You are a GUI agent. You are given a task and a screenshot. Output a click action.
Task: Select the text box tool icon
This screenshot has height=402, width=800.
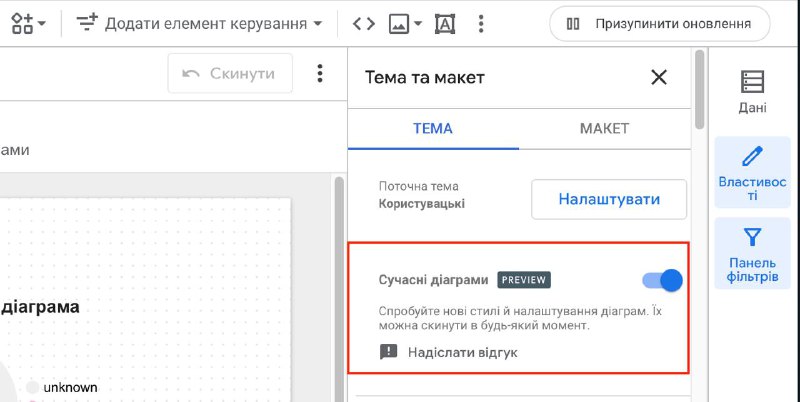445,23
